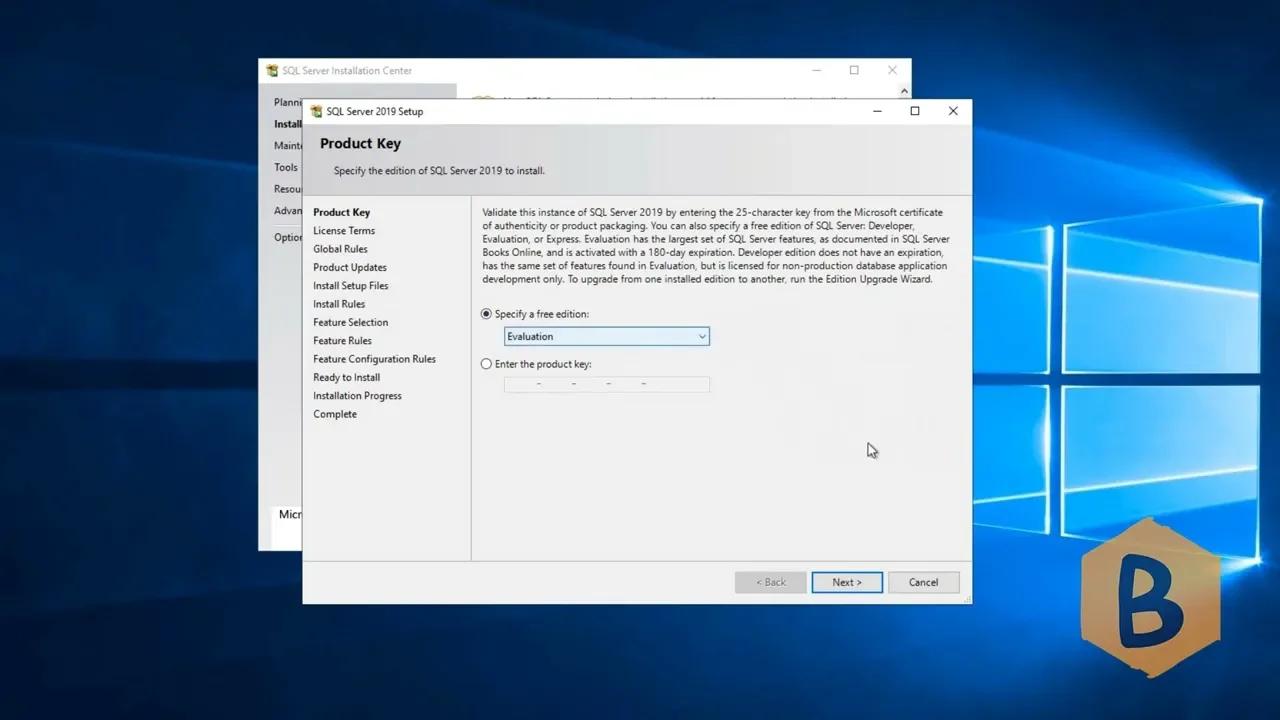Image resolution: width=1280 pixels, height=720 pixels.
Task: Select the Ready to Install step
Action: (346, 377)
